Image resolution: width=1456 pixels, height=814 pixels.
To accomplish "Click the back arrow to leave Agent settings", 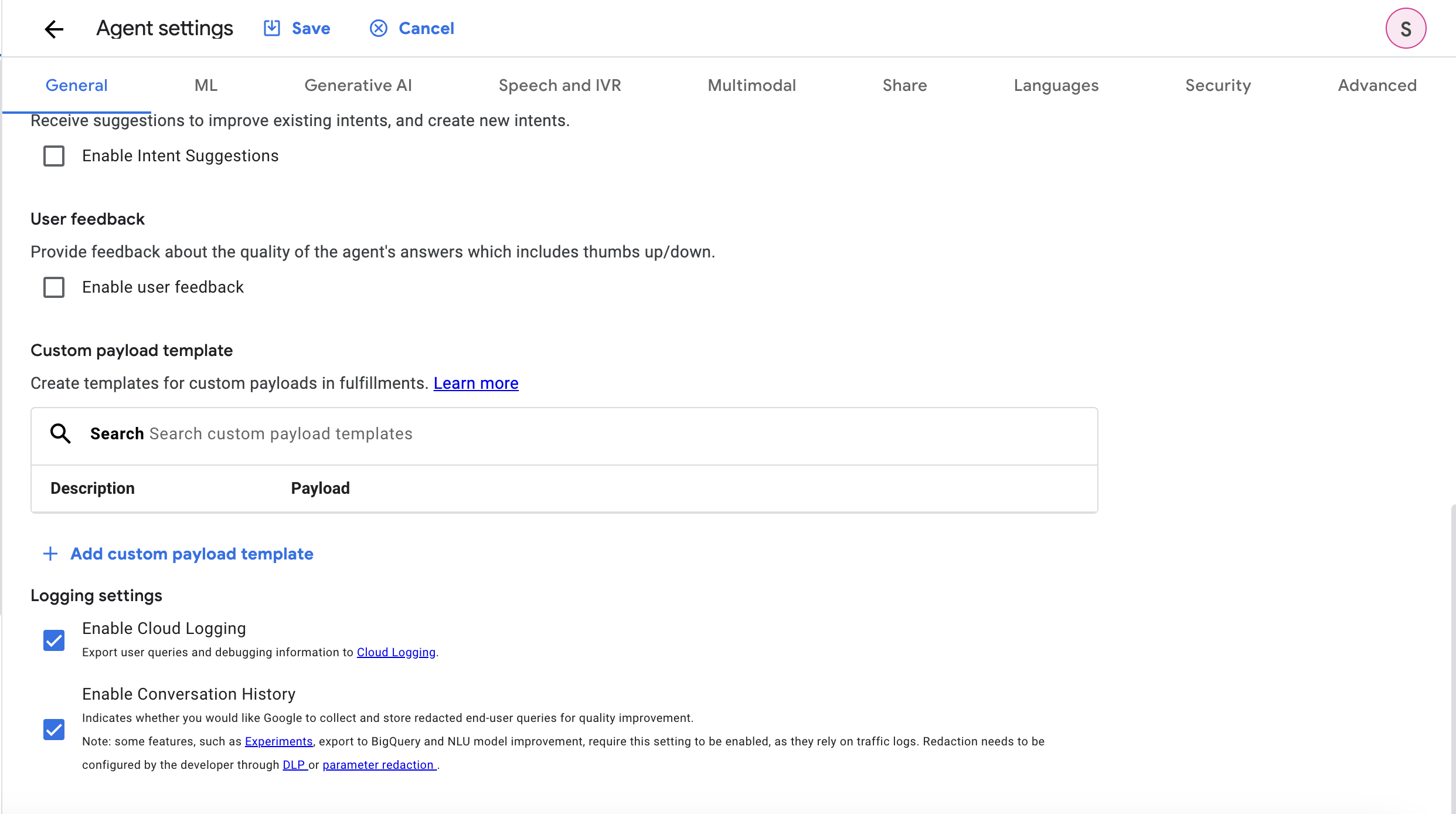I will pos(54,29).
